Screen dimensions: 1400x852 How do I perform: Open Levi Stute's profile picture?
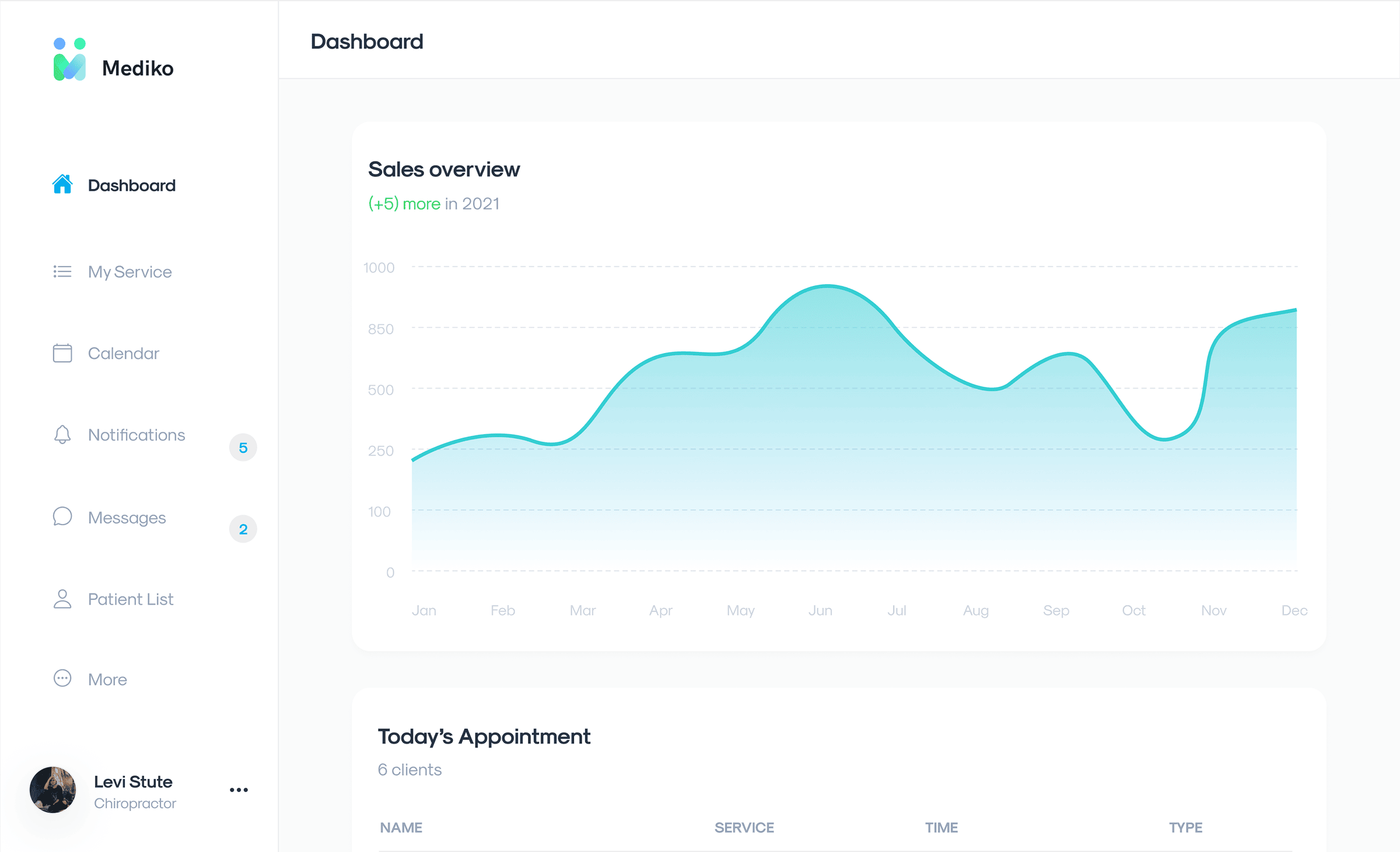tap(52, 790)
